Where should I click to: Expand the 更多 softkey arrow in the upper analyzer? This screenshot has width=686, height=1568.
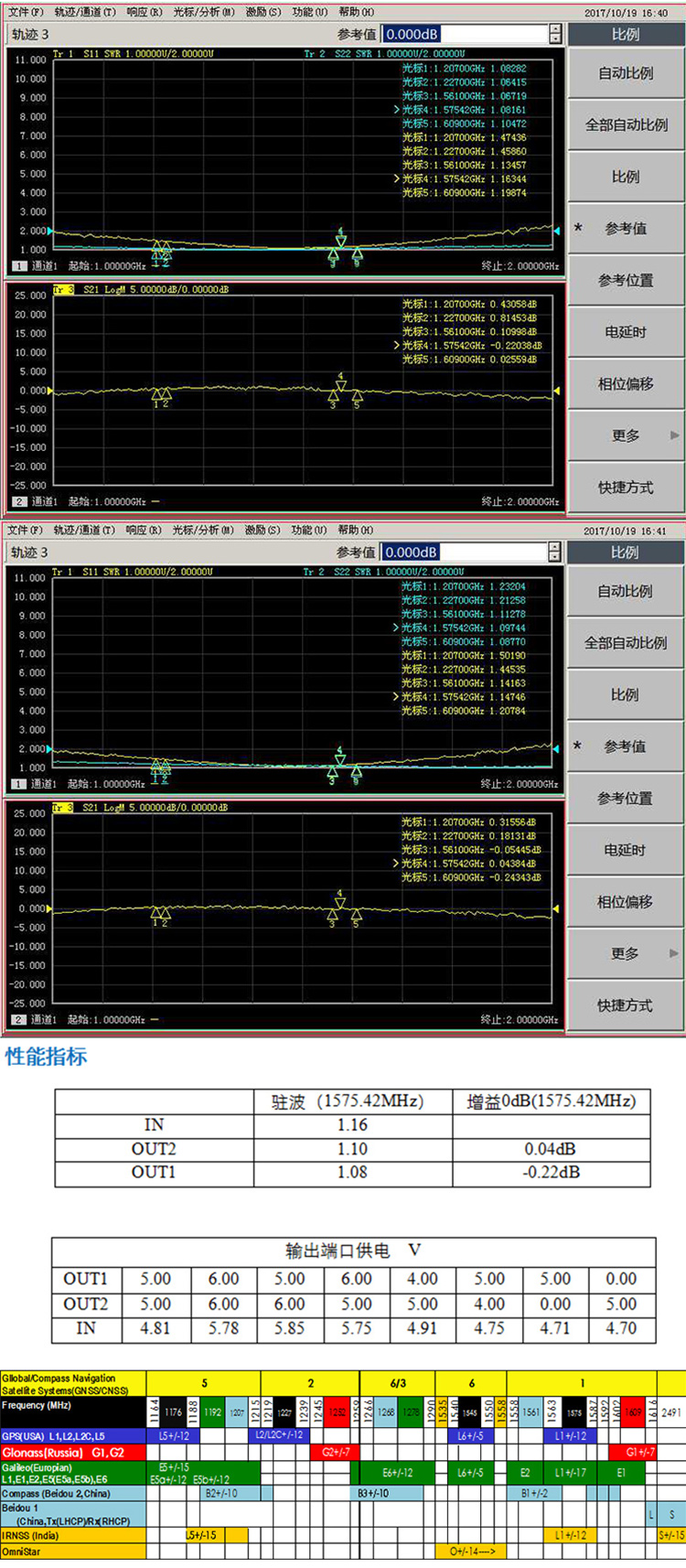[675, 435]
